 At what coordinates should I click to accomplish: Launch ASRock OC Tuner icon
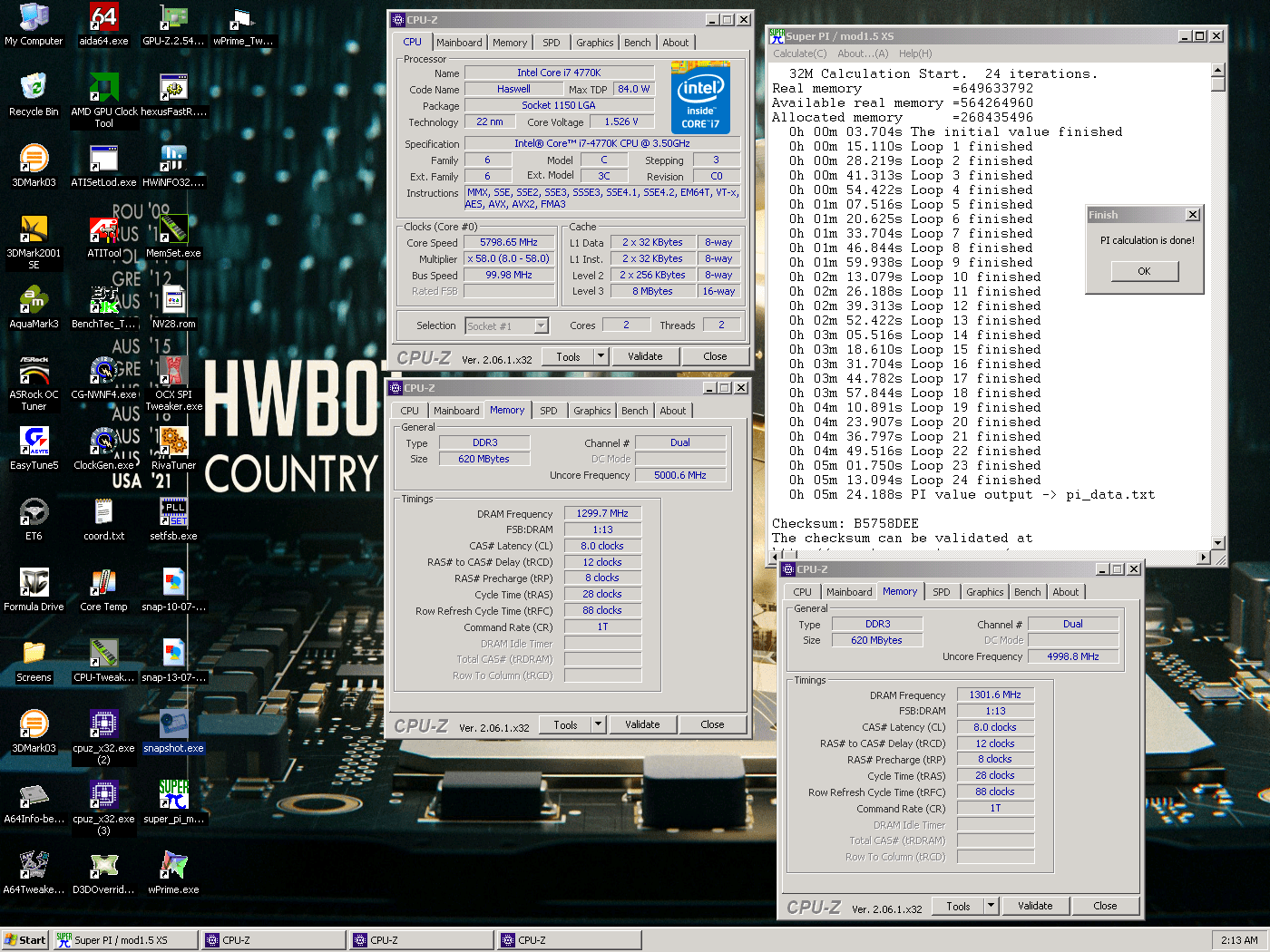point(34,383)
